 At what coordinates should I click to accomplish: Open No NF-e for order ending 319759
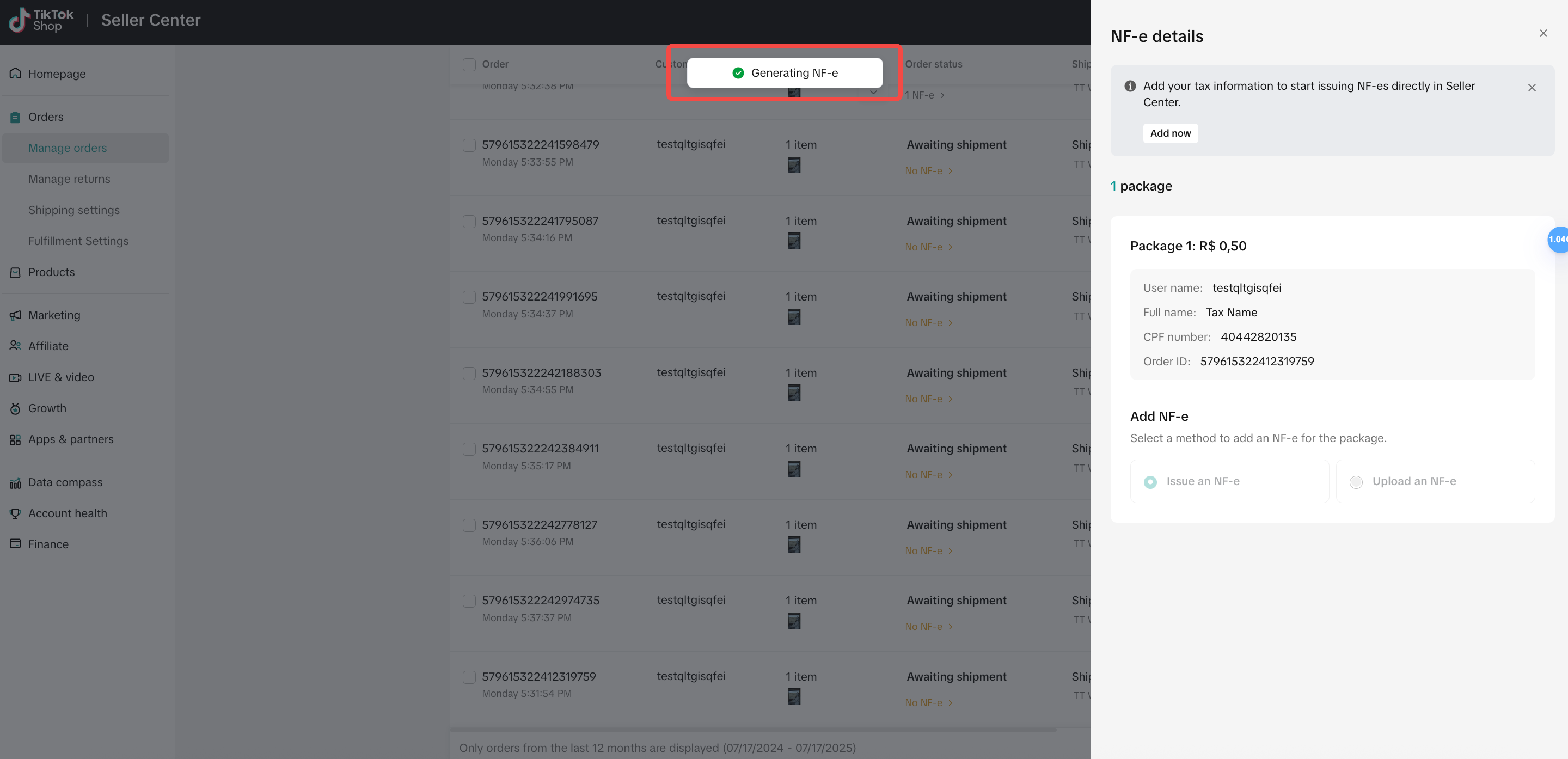[928, 702]
